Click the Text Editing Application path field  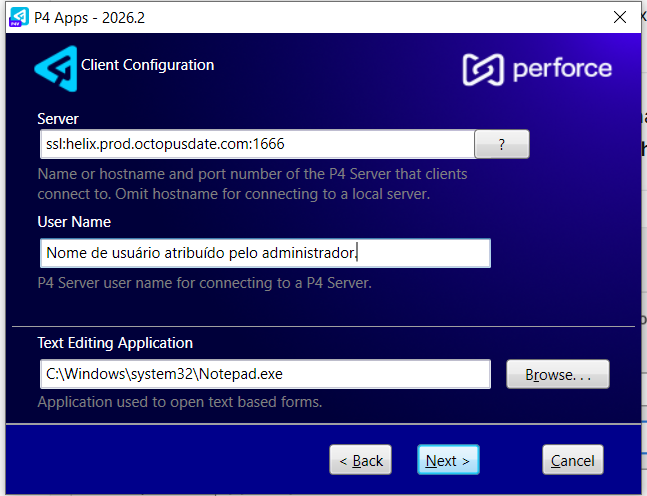[x=265, y=374]
